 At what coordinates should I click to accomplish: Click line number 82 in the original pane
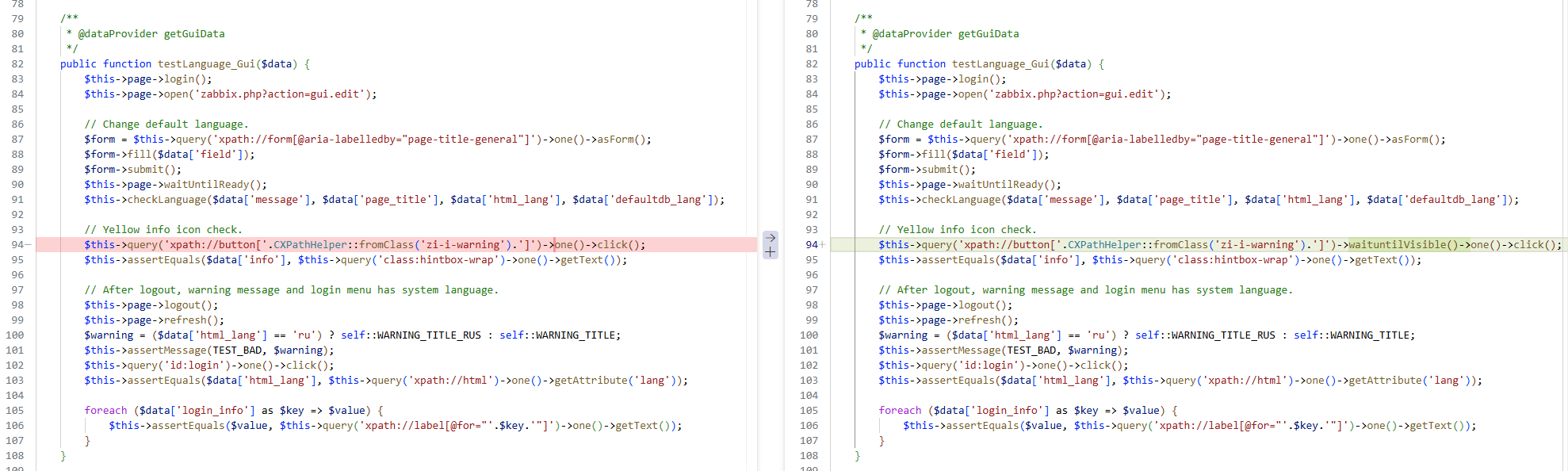point(17,64)
